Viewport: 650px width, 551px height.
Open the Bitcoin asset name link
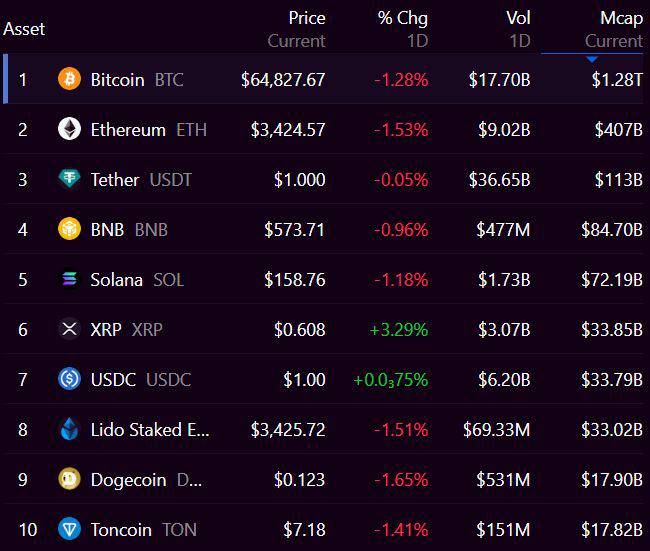click(117, 80)
